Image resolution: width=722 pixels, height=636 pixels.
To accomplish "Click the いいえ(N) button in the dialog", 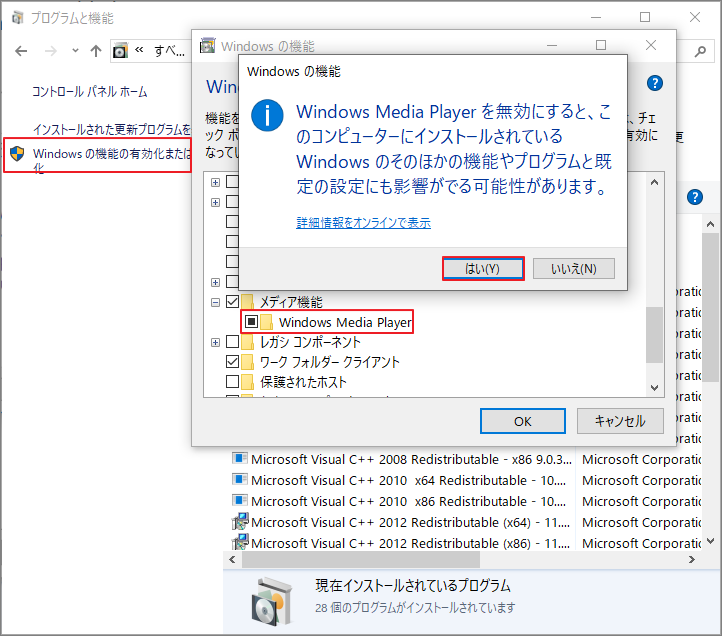I will click(x=574, y=268).
